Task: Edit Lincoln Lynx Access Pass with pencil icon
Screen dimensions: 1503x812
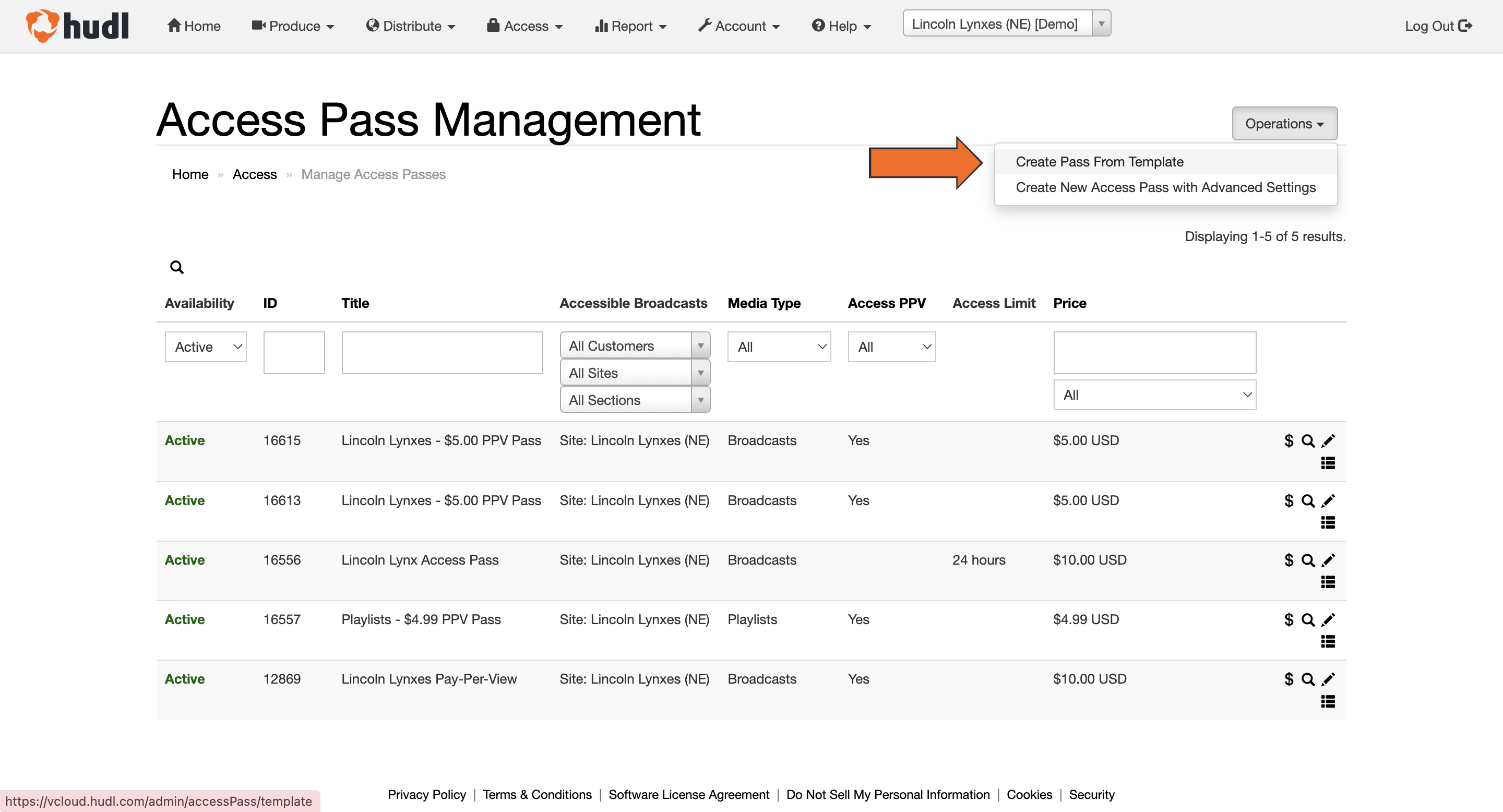Action: (1328, 560)
